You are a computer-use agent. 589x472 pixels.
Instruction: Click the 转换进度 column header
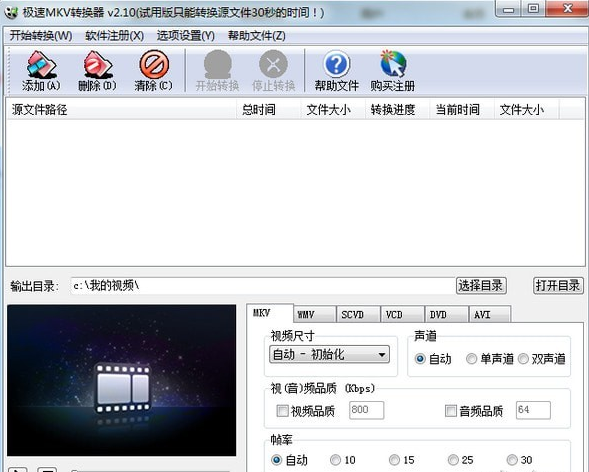(397, 110)
